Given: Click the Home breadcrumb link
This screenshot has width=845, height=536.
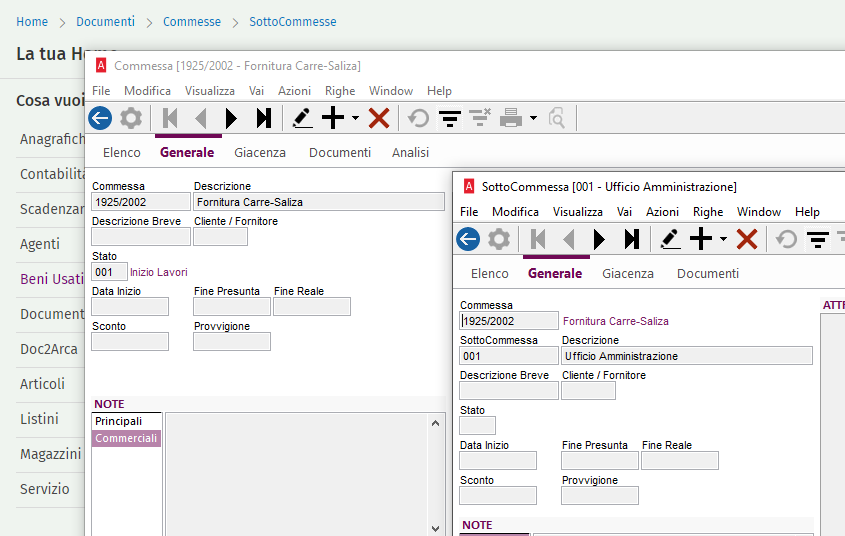Looking at the screenshot, I should point(32,22).
